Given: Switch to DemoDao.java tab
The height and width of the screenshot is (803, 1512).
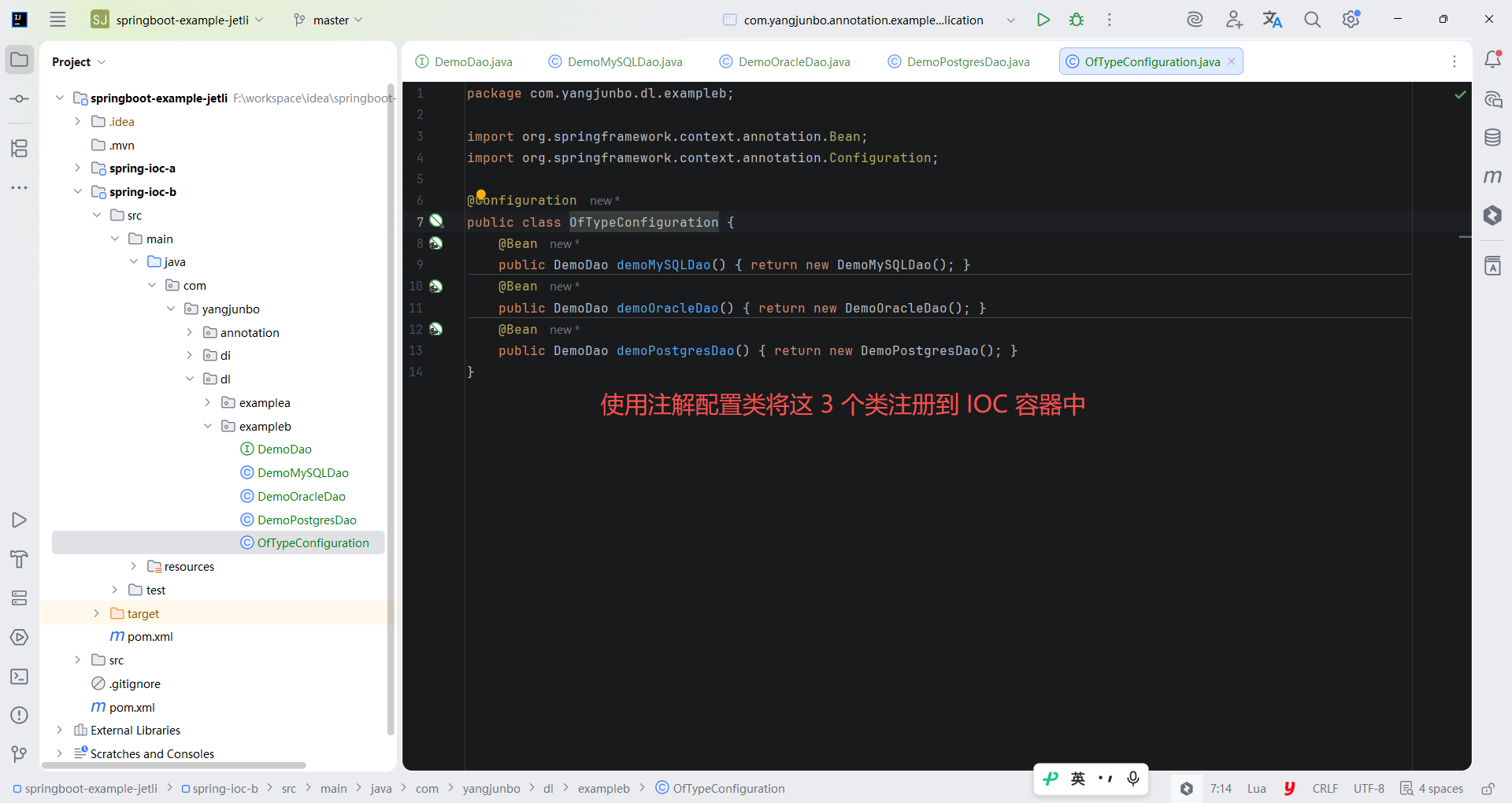Looking at the screenshot, I should [x=464, y=61].
